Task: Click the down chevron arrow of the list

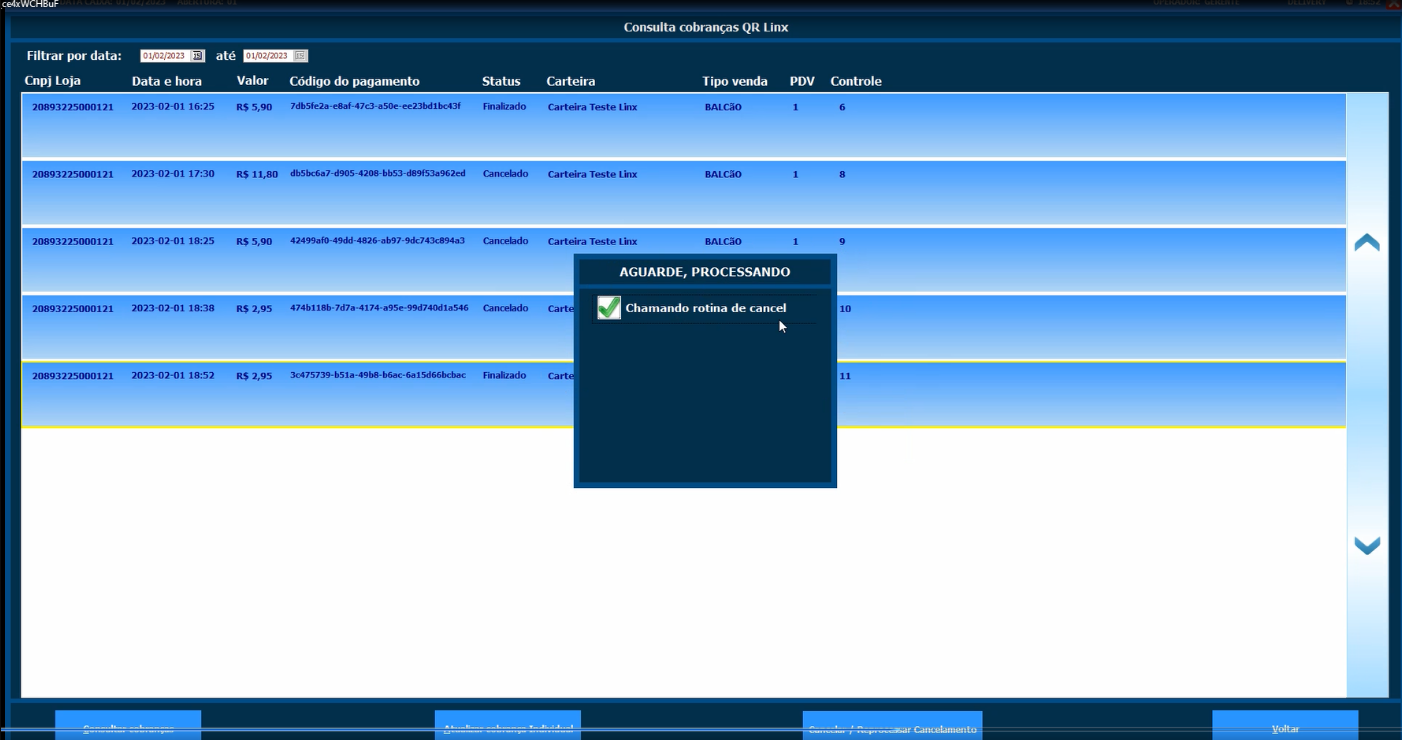Action: [x=1367, y=545]
